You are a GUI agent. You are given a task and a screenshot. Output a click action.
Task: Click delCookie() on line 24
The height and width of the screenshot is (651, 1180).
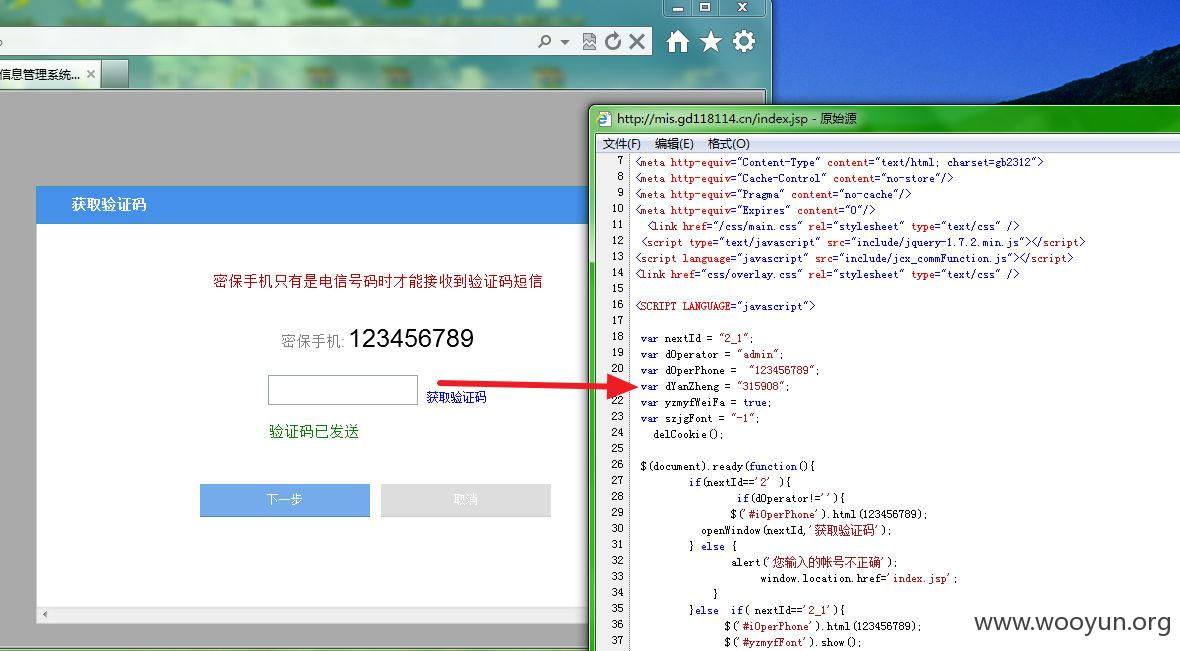pyautogui.click(x=688, y=434)
